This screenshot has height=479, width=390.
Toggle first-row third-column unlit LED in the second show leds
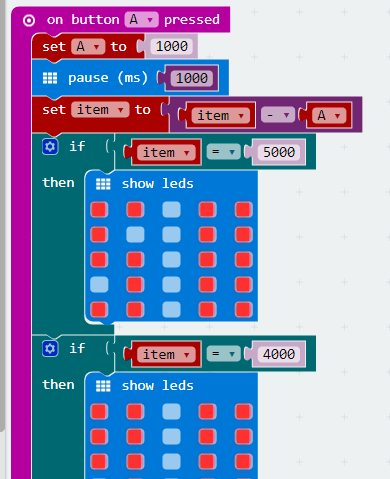[x=171, y=412]
